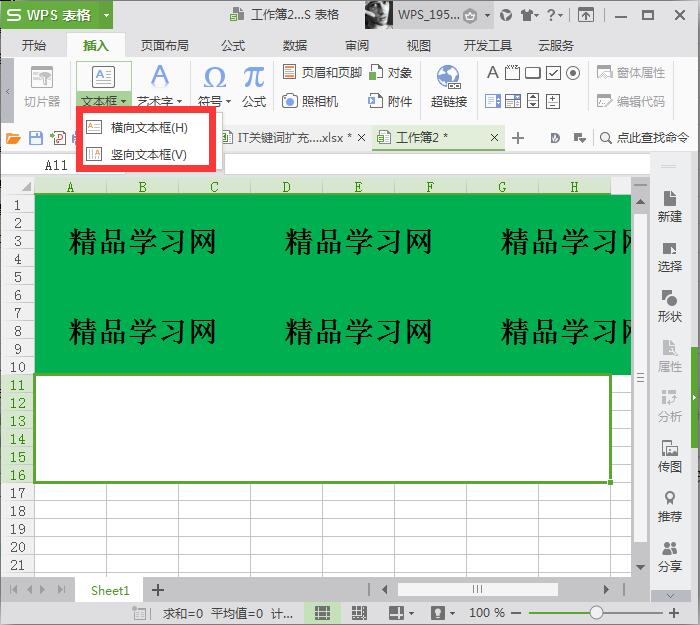Viewport: 700px width, 625px height.
Task: Choose vertical text box 竖向文本框(V)
Action: point(146,154)
